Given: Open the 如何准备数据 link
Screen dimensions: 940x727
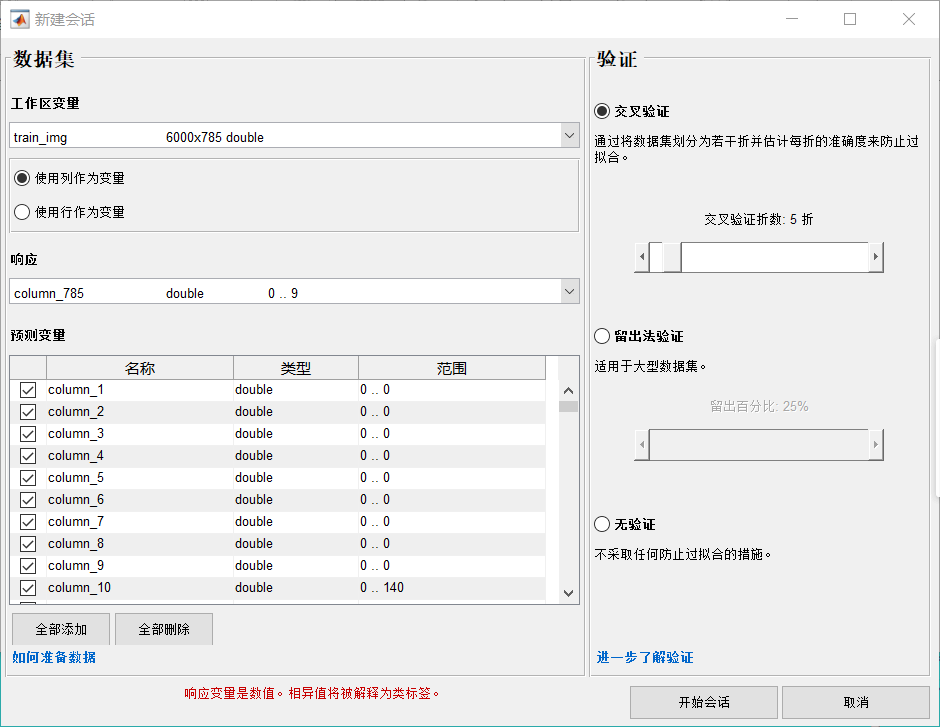Looking at the screenshot, I should (54, 657).
